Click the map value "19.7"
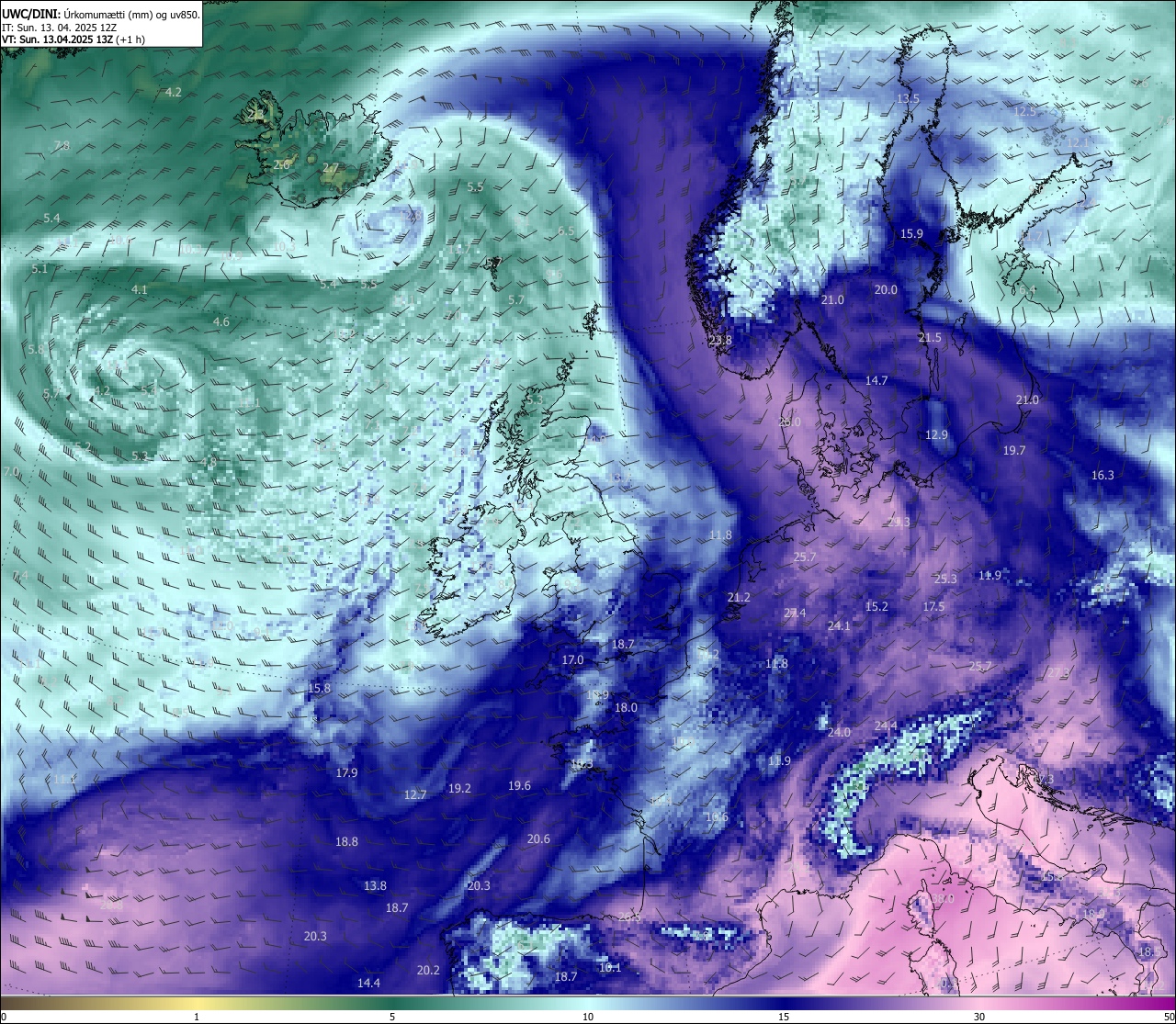This screenshot has height=1024, width=1176. coord(1014,451)
